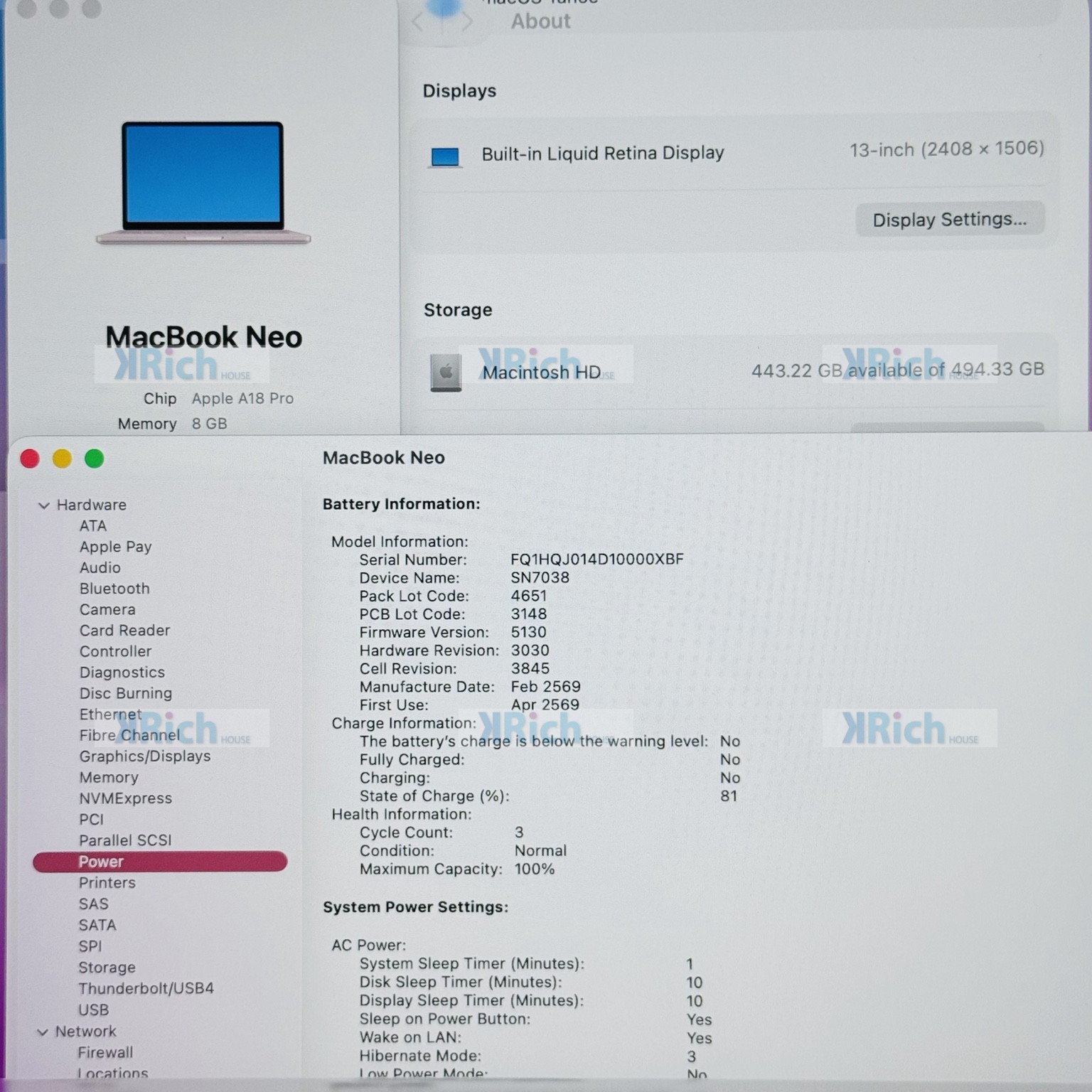This screenshot has width=1092, height=1092.
Task: Show Memory hardware information
Action: [109, 777]
